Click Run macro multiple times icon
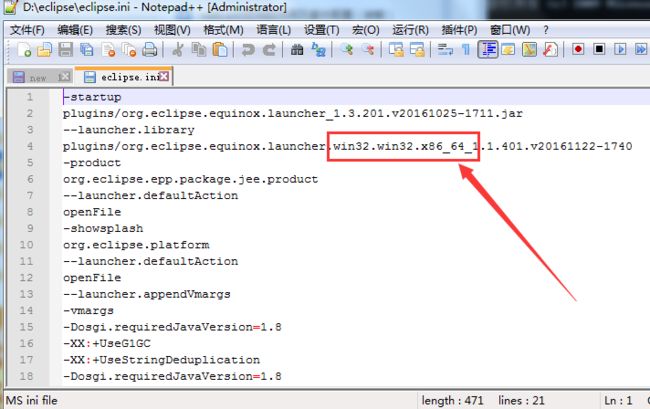The image size is (650, 409). pos(641,50)
